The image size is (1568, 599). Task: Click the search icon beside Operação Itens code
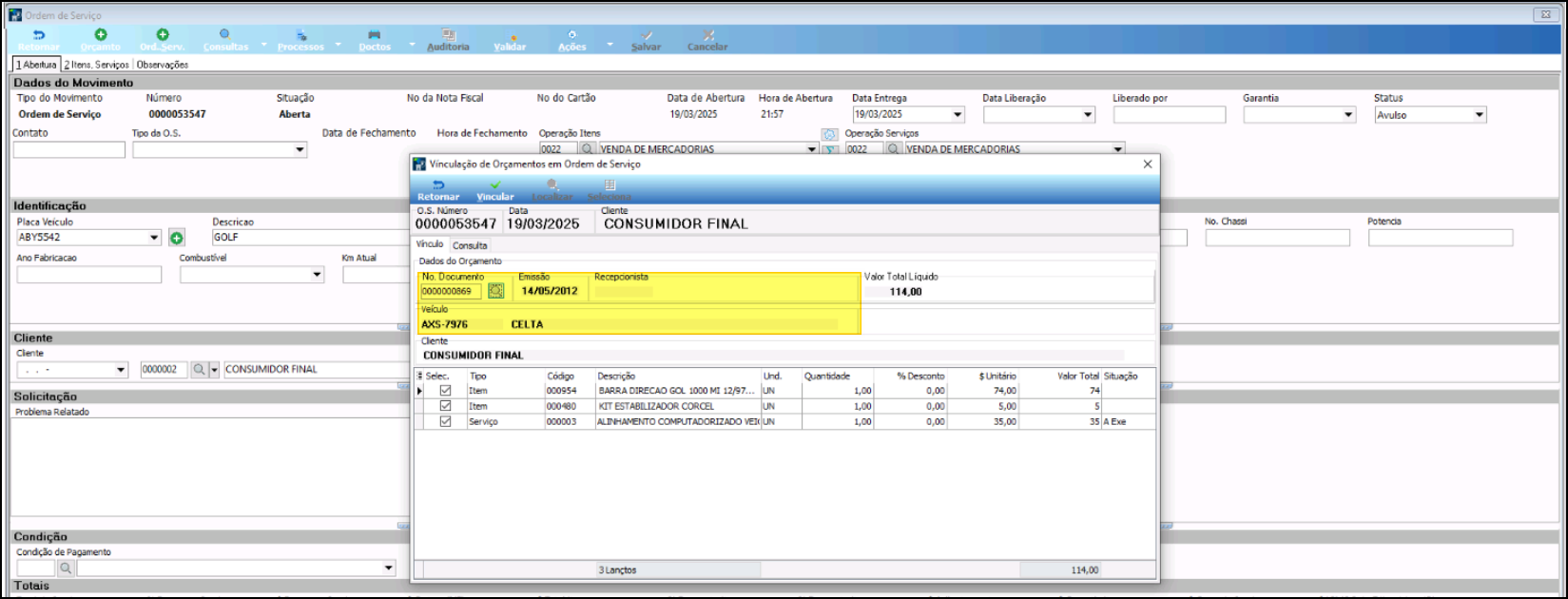click(588, 149)
